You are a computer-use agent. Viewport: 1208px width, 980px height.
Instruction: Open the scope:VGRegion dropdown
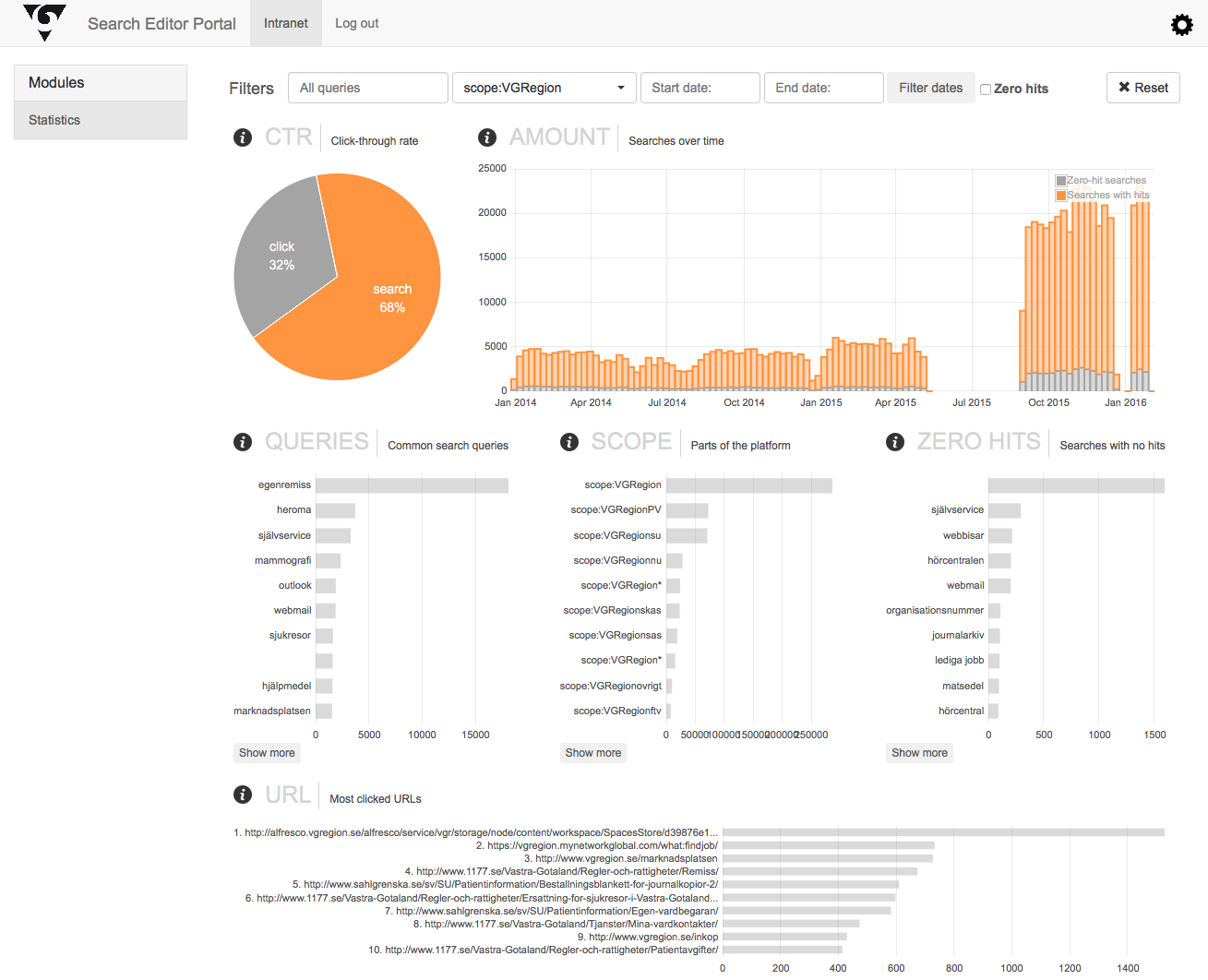click(x=544, y=88)
